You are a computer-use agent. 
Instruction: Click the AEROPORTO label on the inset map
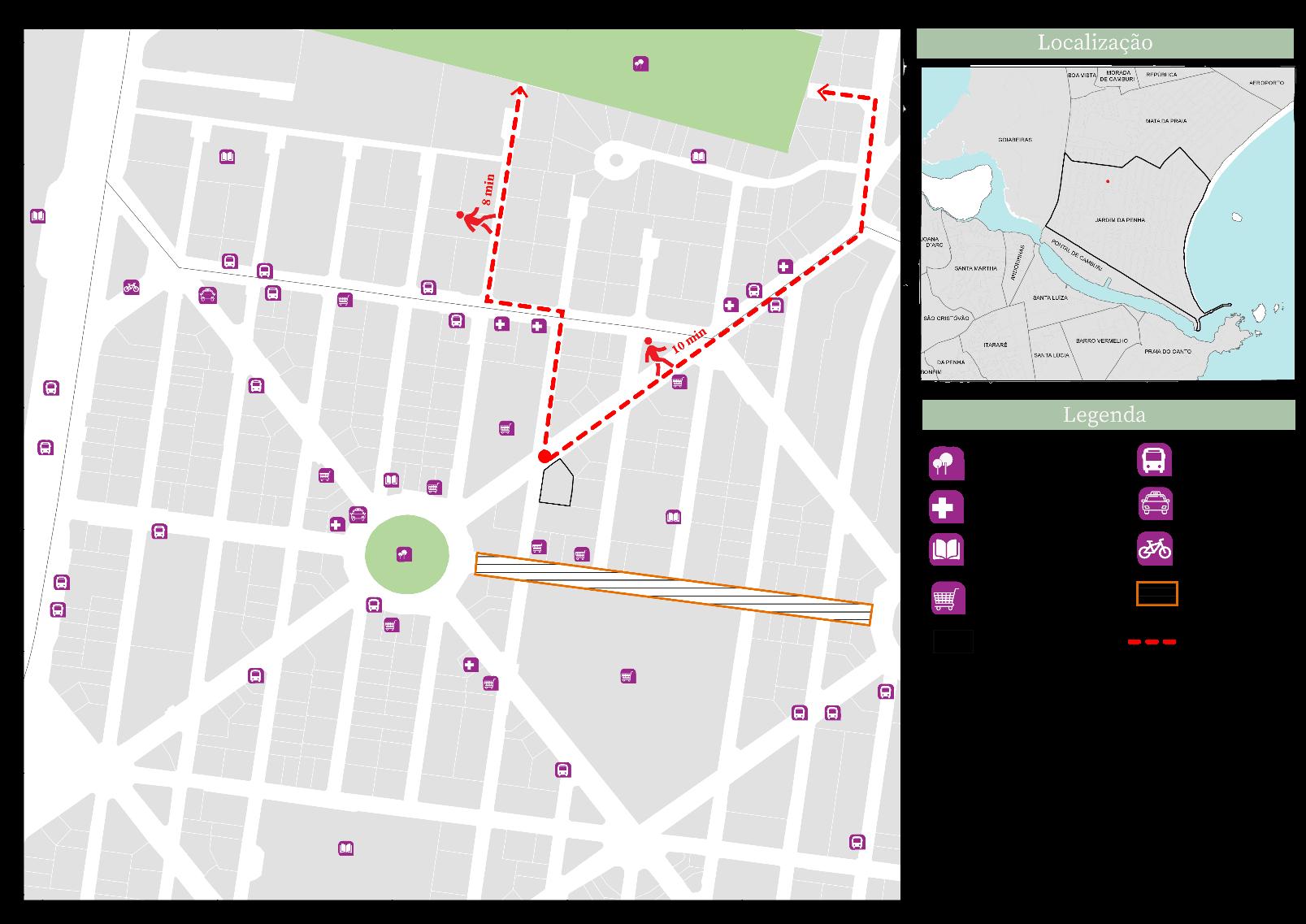click(x=1267, y=83)
